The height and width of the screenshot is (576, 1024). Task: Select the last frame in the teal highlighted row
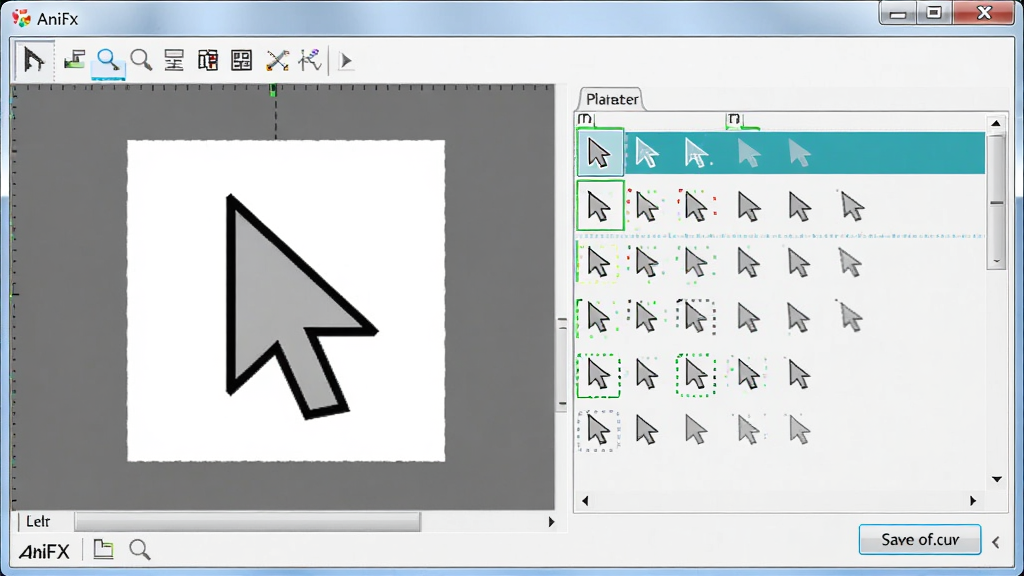tap(799, 154)
